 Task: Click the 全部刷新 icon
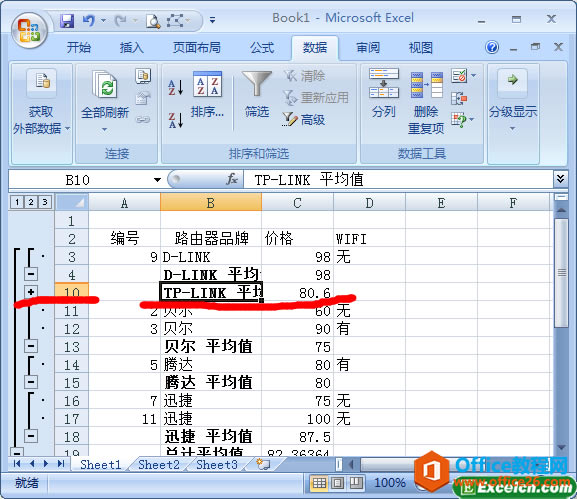pos(105,85)
